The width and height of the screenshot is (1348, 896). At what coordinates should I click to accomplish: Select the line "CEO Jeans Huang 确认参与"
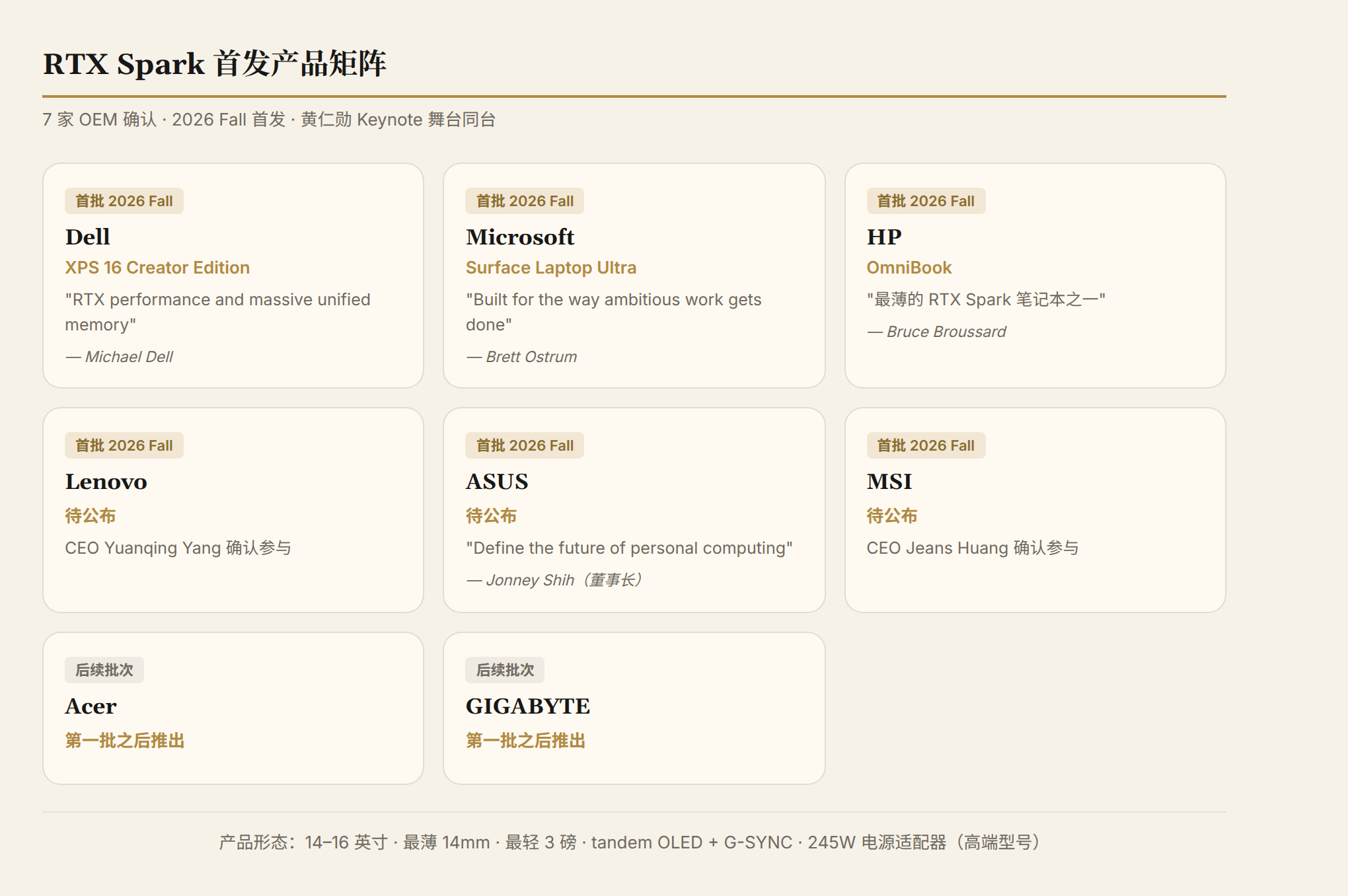(973, 548)
